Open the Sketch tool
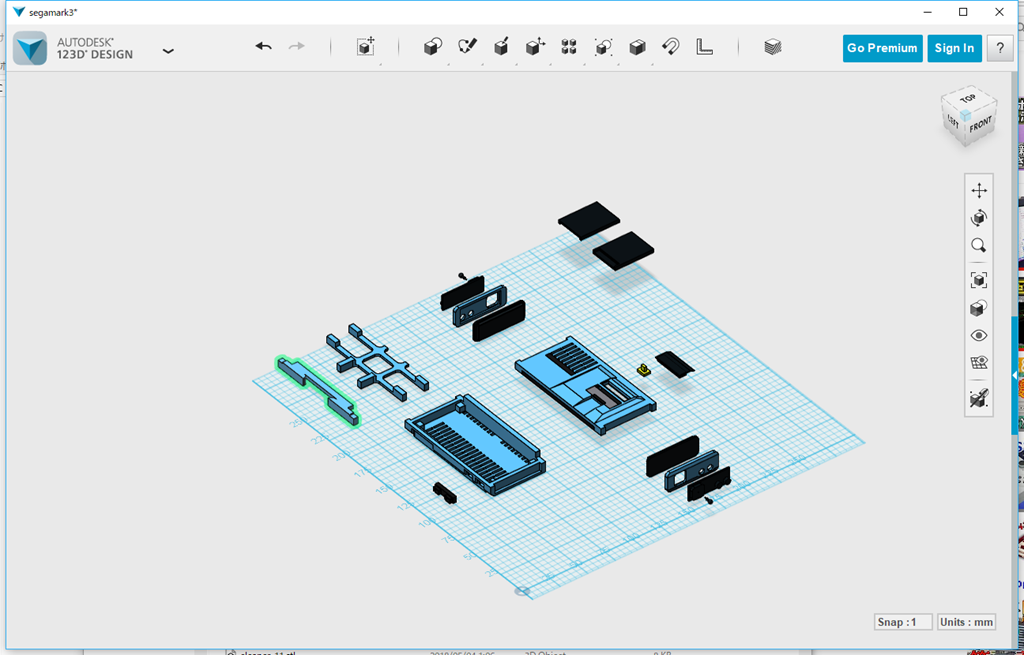The width and height of the screenshot is (1024, 655). [467, 47]
